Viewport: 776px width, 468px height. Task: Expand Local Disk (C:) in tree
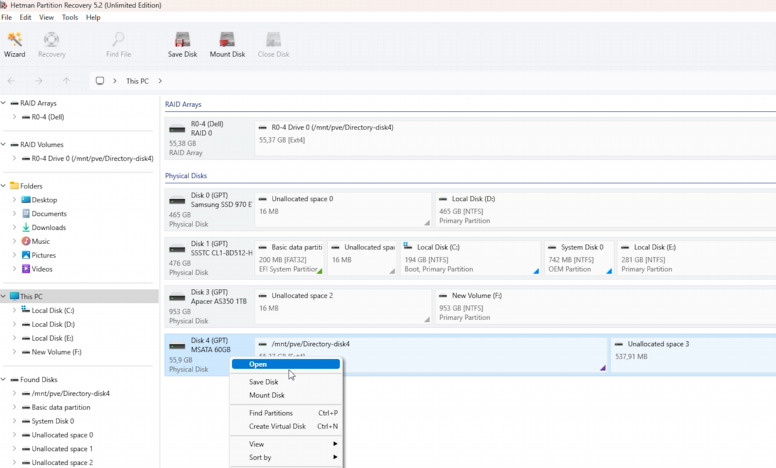point(14,310)
